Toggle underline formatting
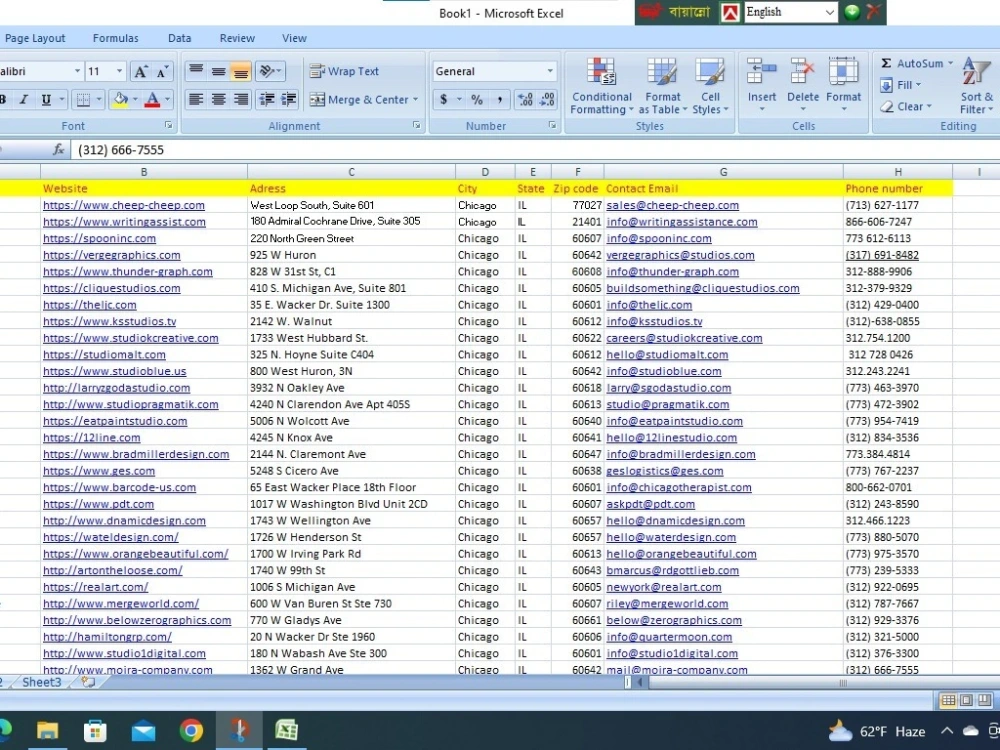The image size is (1000, 750). (46, 99)
